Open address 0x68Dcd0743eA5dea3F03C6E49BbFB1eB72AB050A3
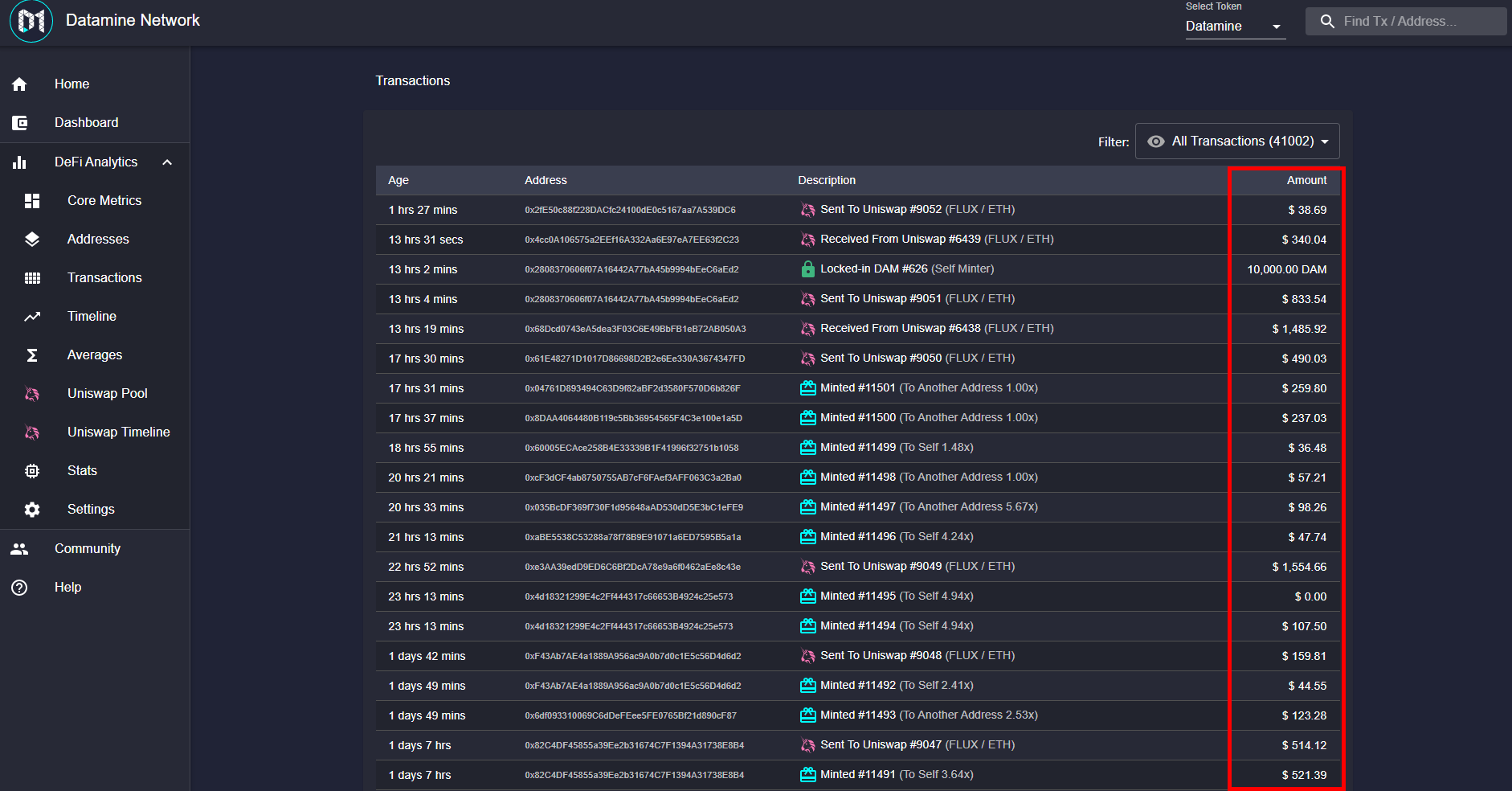The height and width of the screenshot is (791, 1512). pyautogui.click(x=635, y=329)
